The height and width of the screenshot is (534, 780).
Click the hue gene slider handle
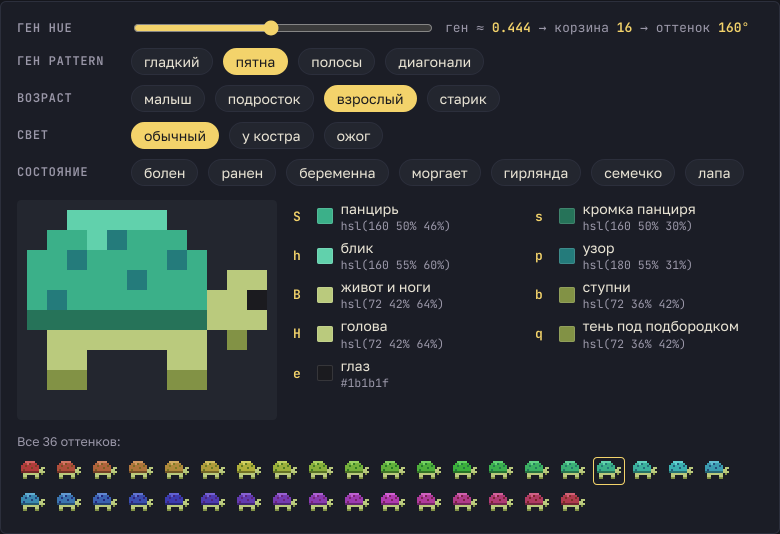[271, 28]
